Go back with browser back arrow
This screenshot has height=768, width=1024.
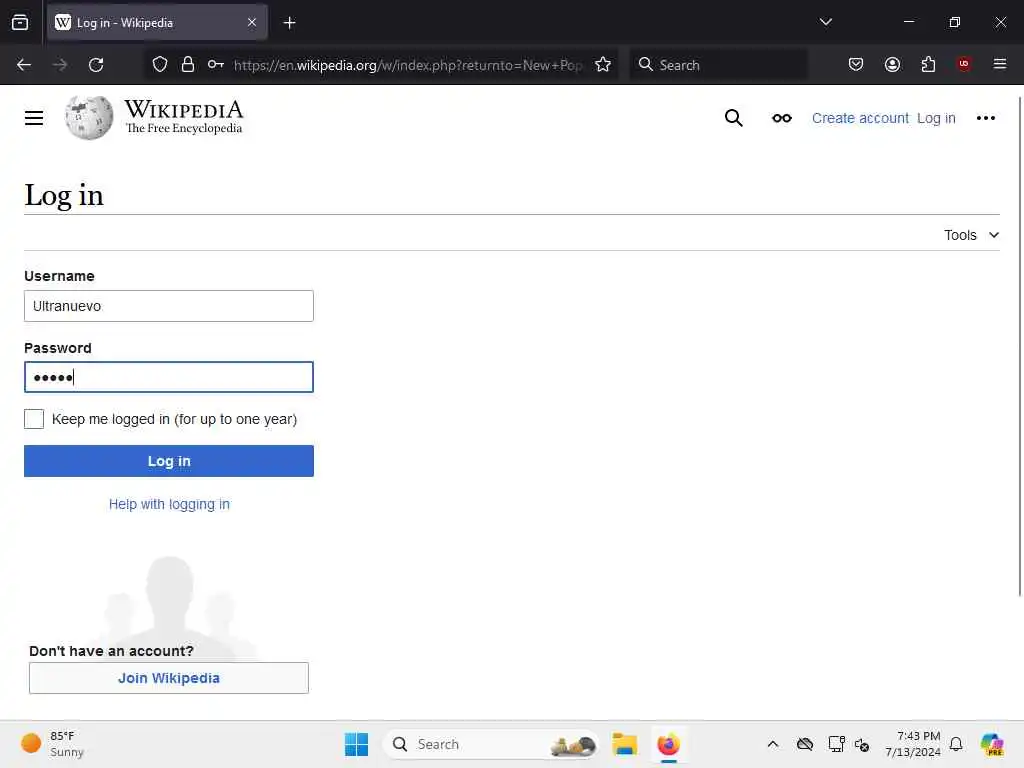[24, 65]
